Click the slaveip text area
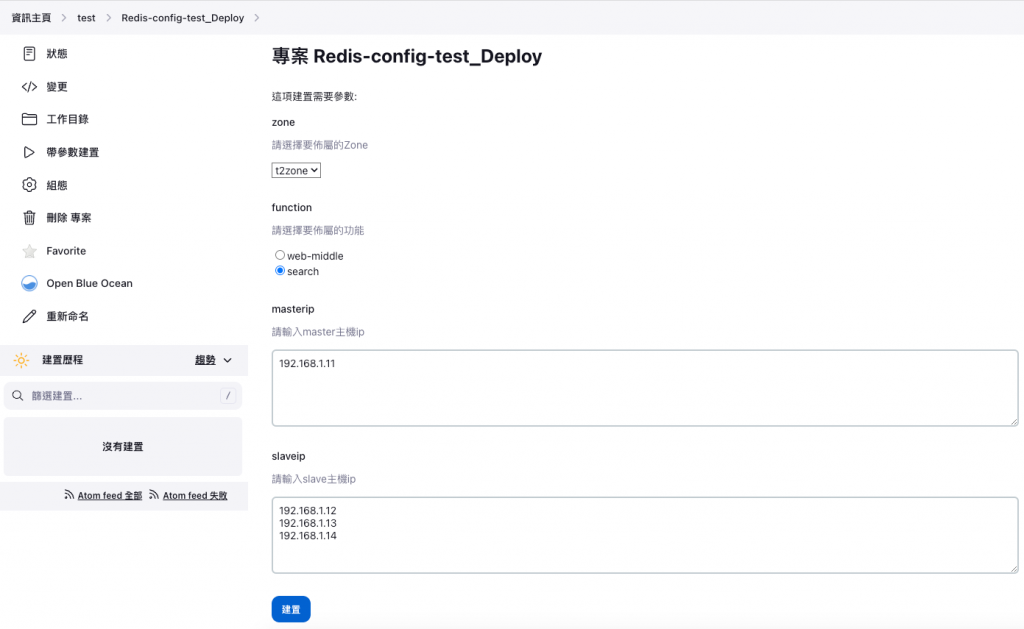The height and width of the screenshot is (629, 1024). [645, 535]
